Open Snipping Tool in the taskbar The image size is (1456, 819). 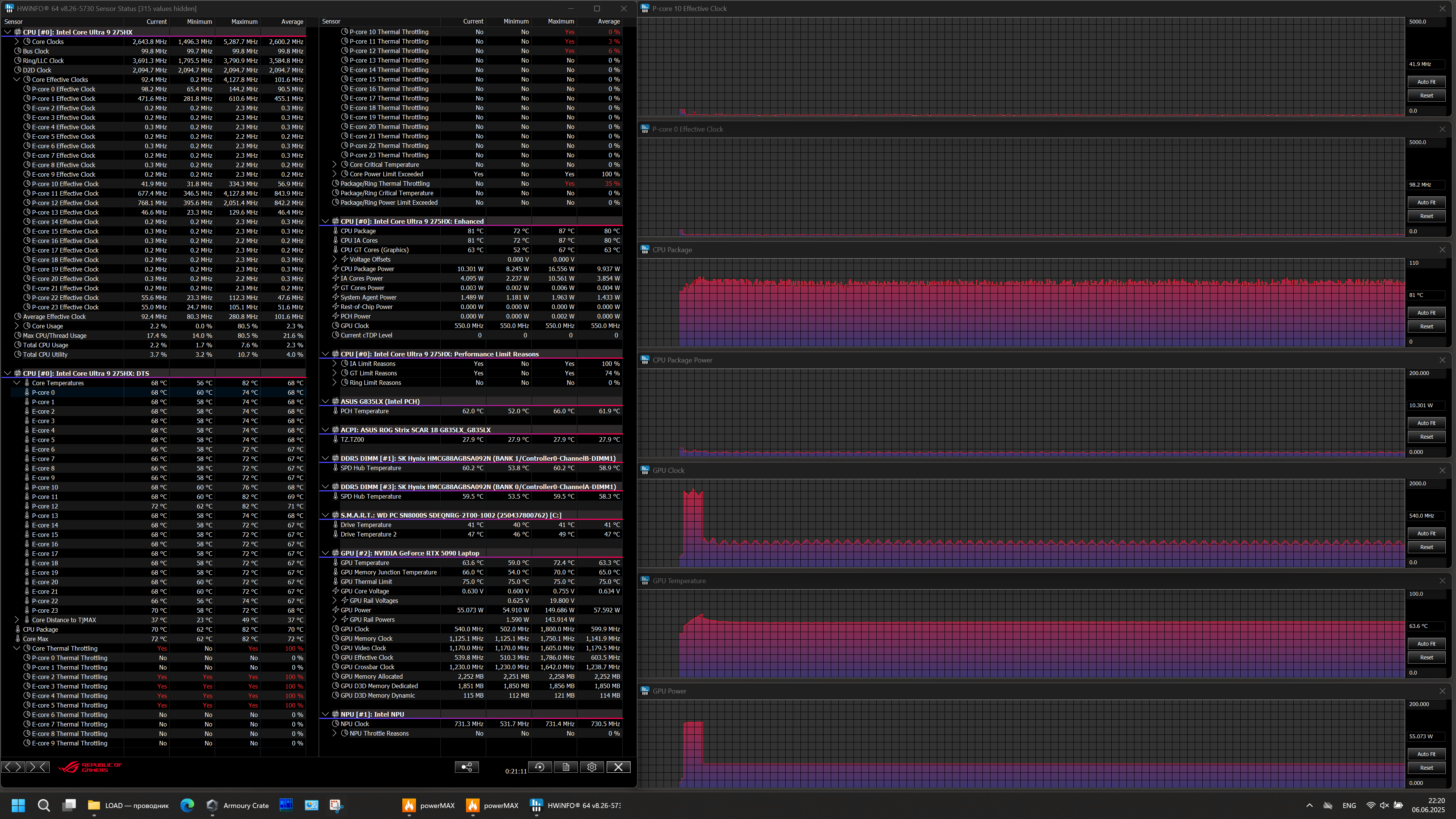point(336,805)
